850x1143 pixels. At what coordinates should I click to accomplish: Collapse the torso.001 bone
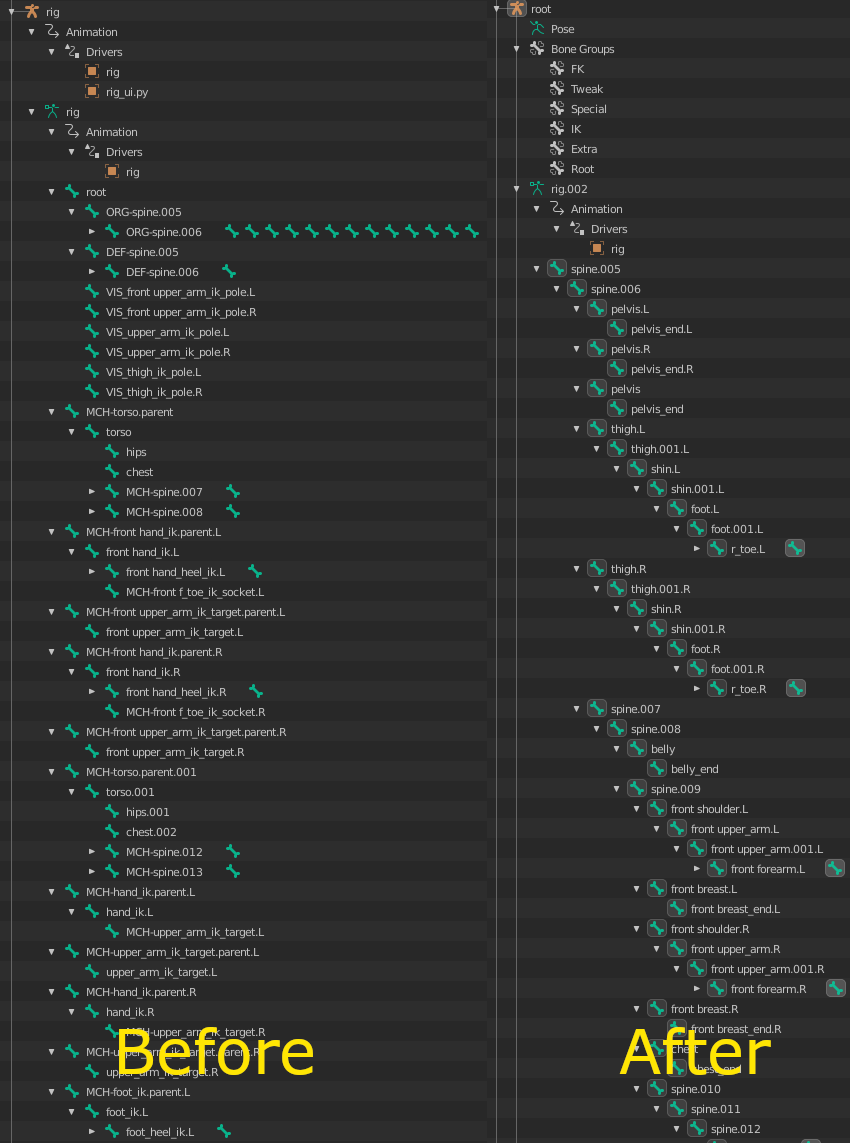tap(71, 792)
